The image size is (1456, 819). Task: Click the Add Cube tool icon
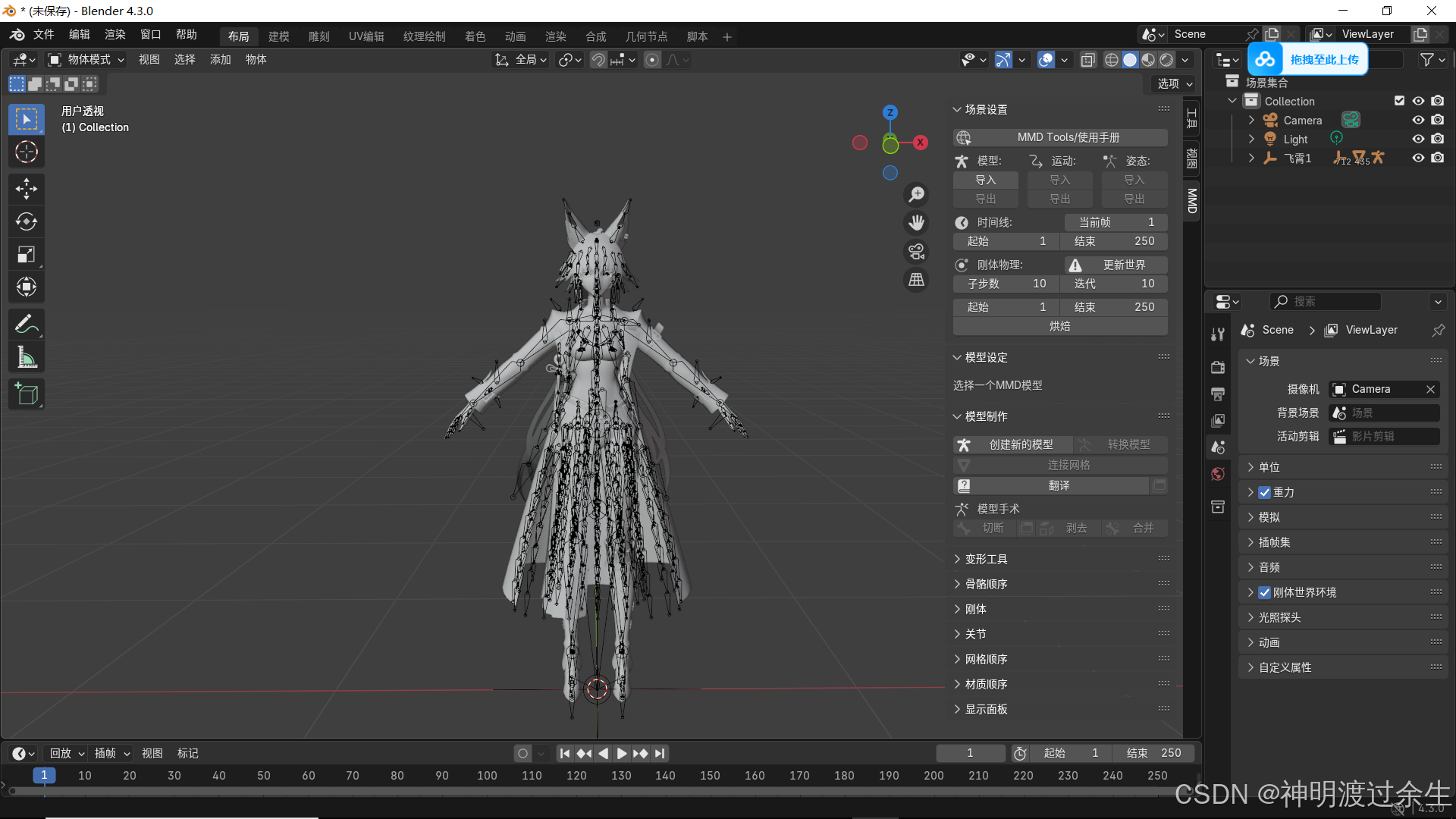[27, 394]
